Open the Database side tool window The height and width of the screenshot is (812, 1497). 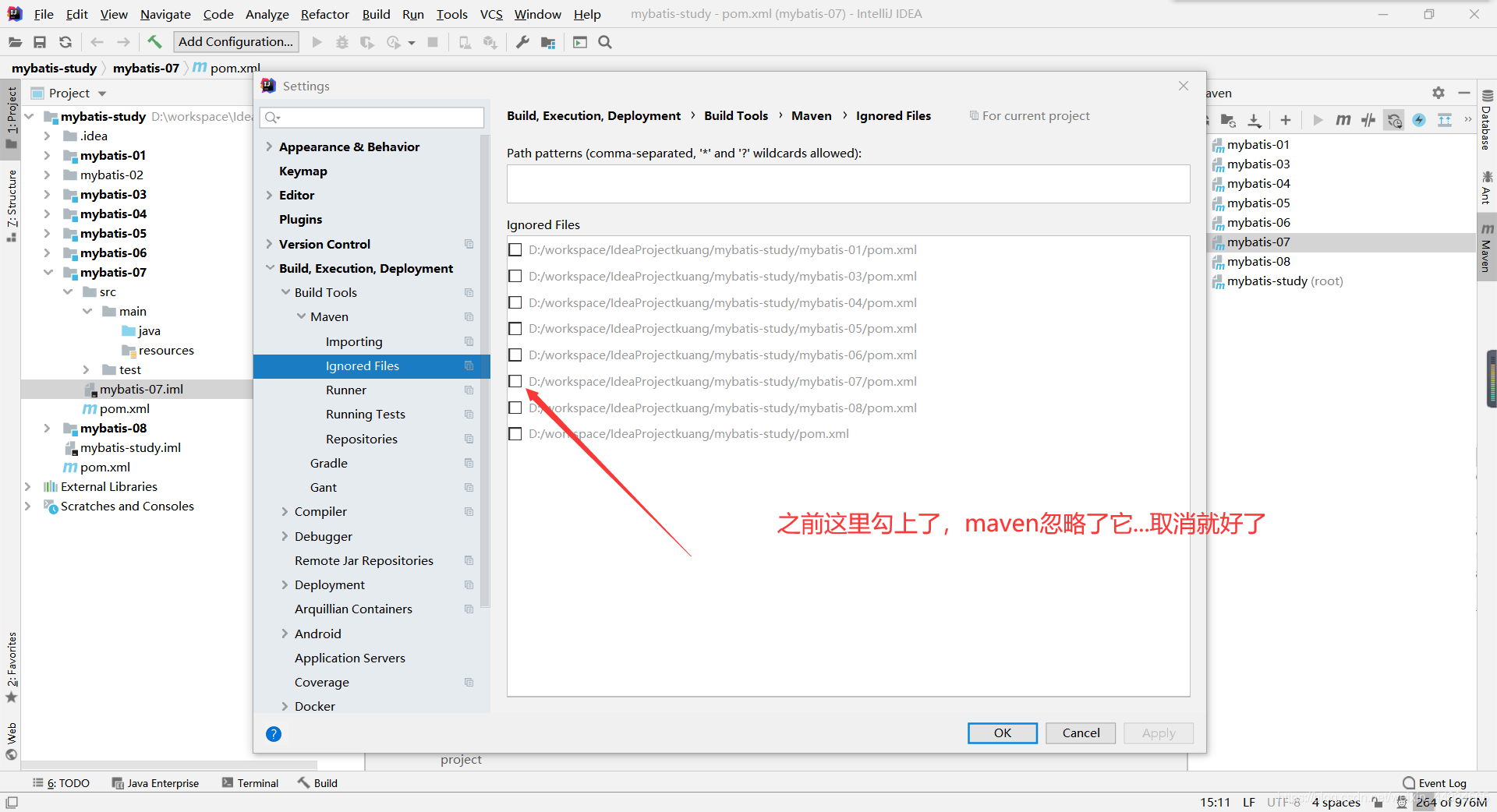click(1487, 119)
